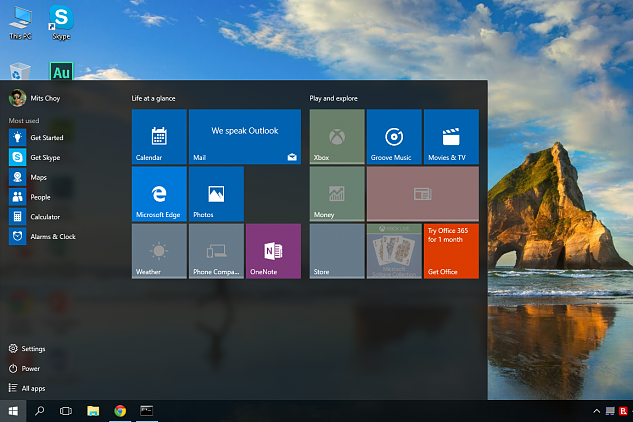The image size is (633, 422).
Task: Open the Groove Music tile
Action: pyautogui.click(x=394, y=137)
